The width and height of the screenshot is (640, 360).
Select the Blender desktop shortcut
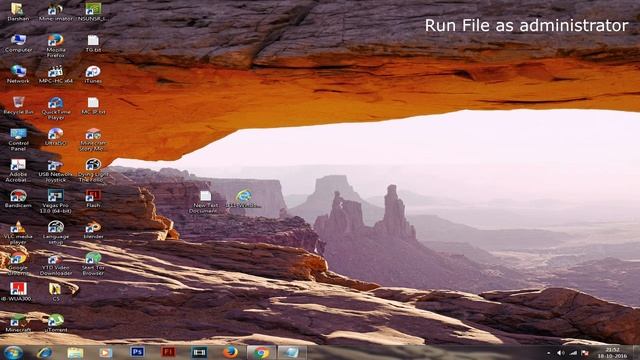pos(93,230)
